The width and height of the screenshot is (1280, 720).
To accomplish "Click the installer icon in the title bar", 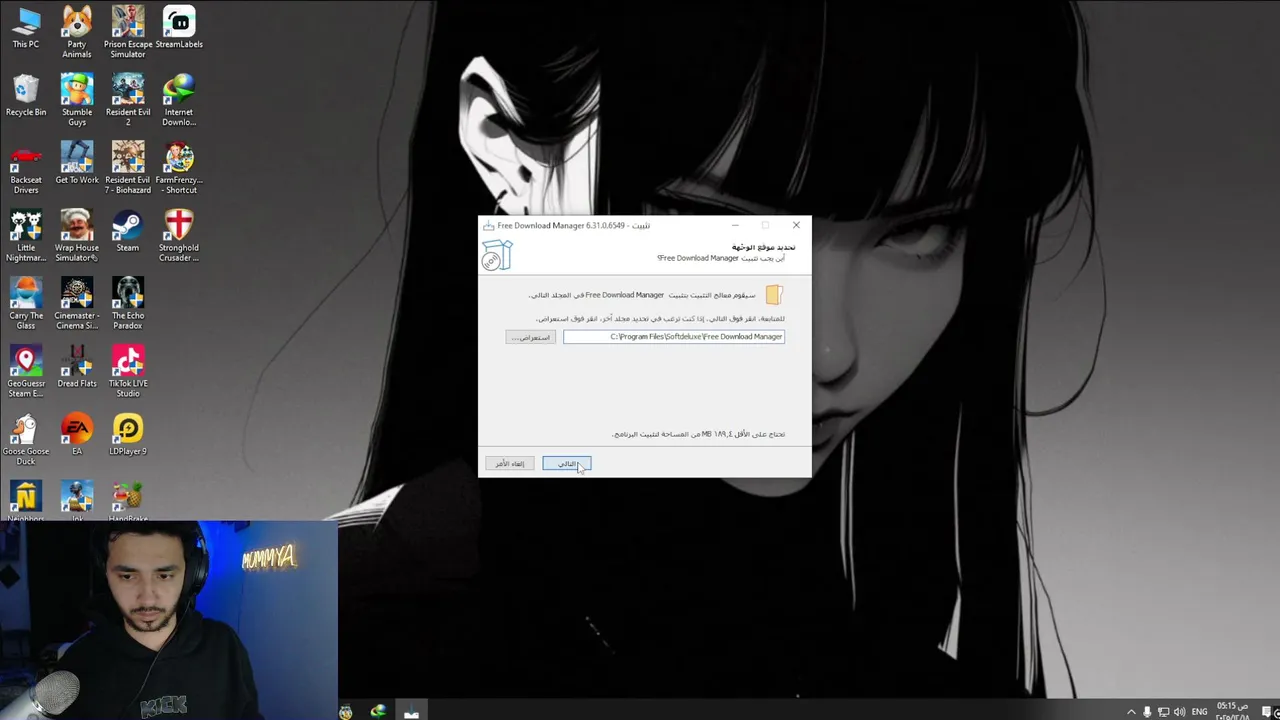I will pos(488,226).
